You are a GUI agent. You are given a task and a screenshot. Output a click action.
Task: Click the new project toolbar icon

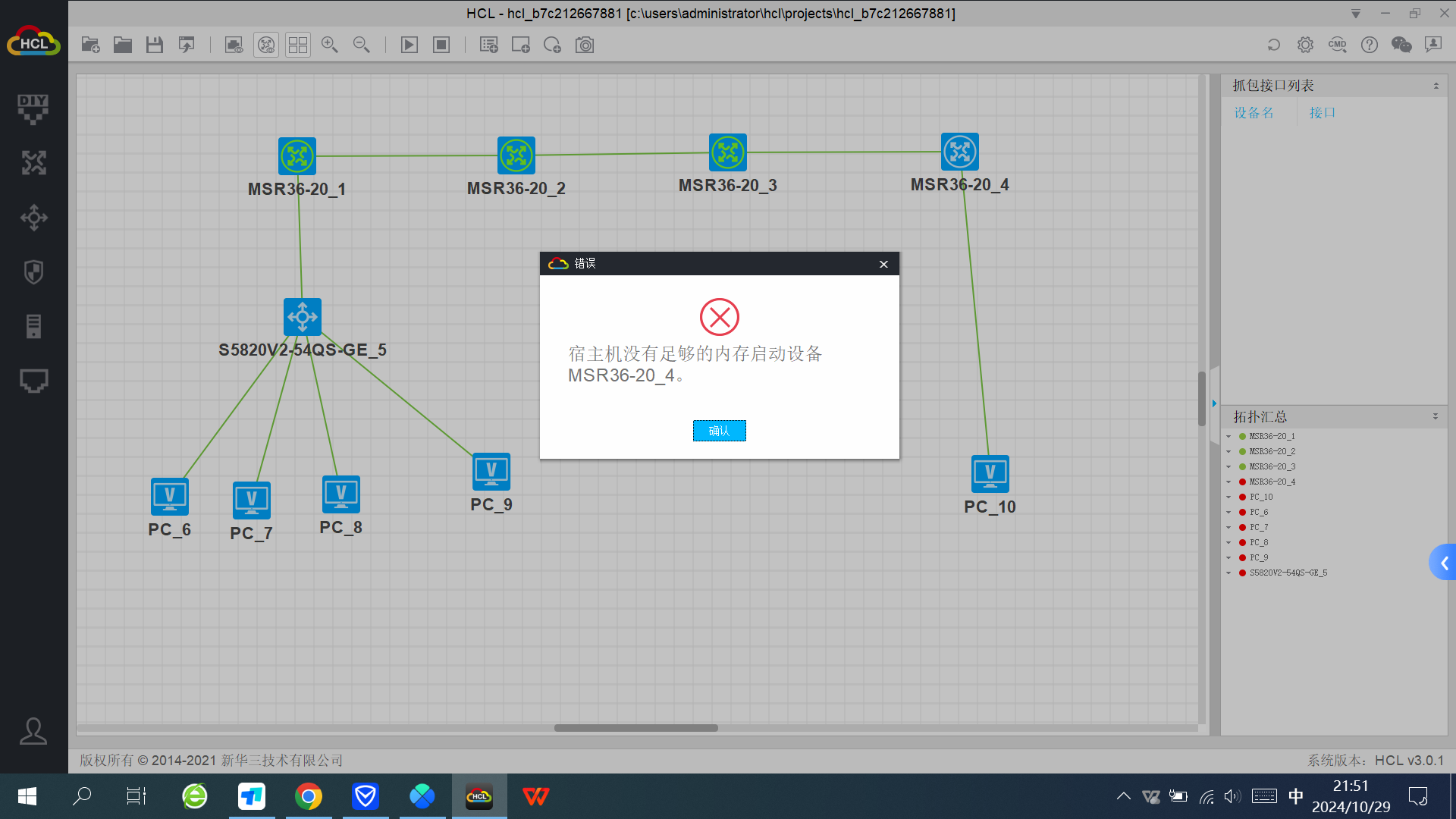(x=90, y=45)
